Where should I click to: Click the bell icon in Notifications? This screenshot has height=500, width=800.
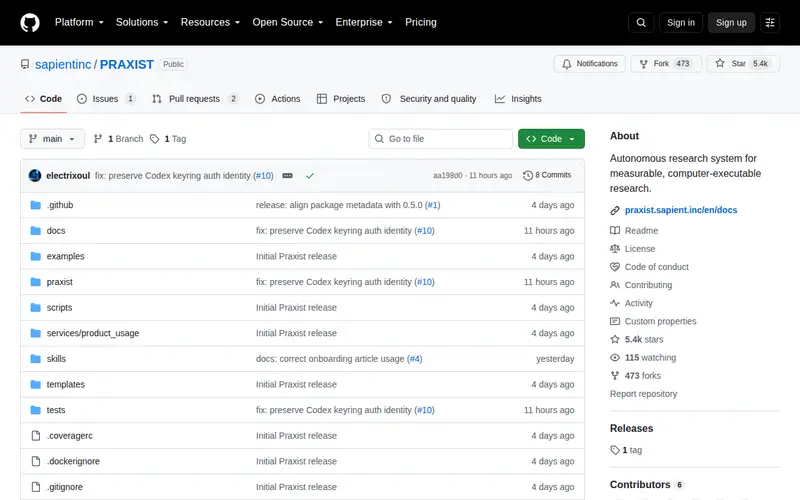point(567,64)
